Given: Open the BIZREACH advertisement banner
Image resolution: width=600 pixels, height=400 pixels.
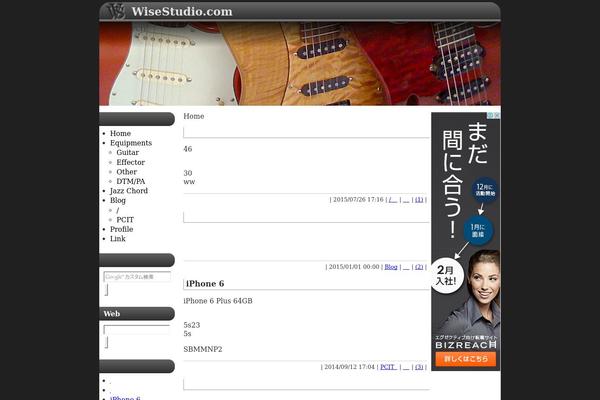Looking at the screenshot, I should coord(466,241).
